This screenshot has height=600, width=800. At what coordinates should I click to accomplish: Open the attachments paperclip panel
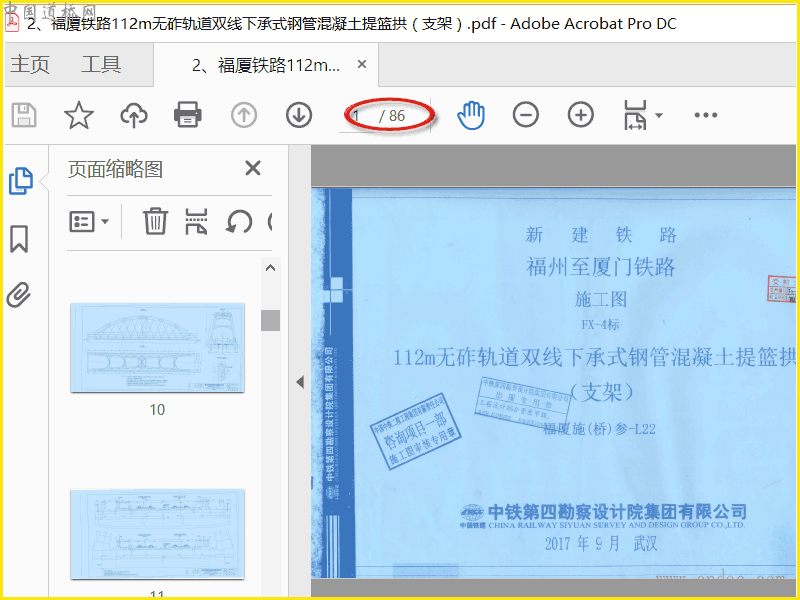pos(18,295)
